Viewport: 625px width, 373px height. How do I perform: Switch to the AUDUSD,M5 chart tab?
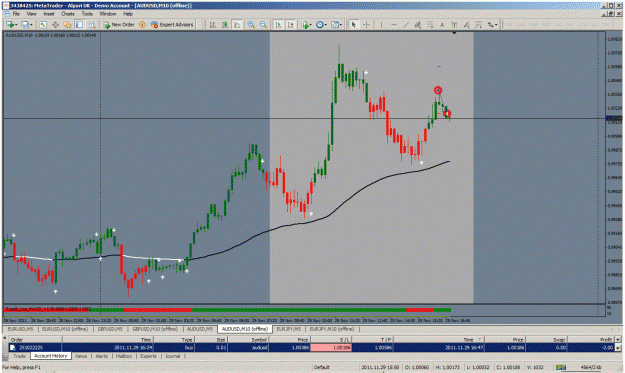(x=200, y=329)
